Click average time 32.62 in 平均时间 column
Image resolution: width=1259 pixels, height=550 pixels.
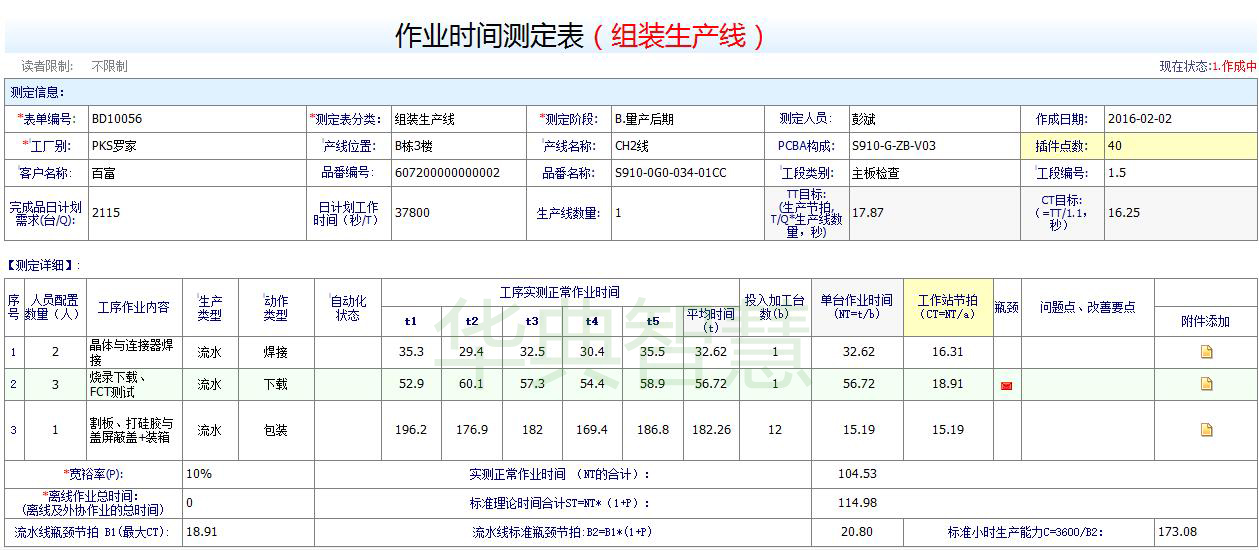(x=711, y=352)
